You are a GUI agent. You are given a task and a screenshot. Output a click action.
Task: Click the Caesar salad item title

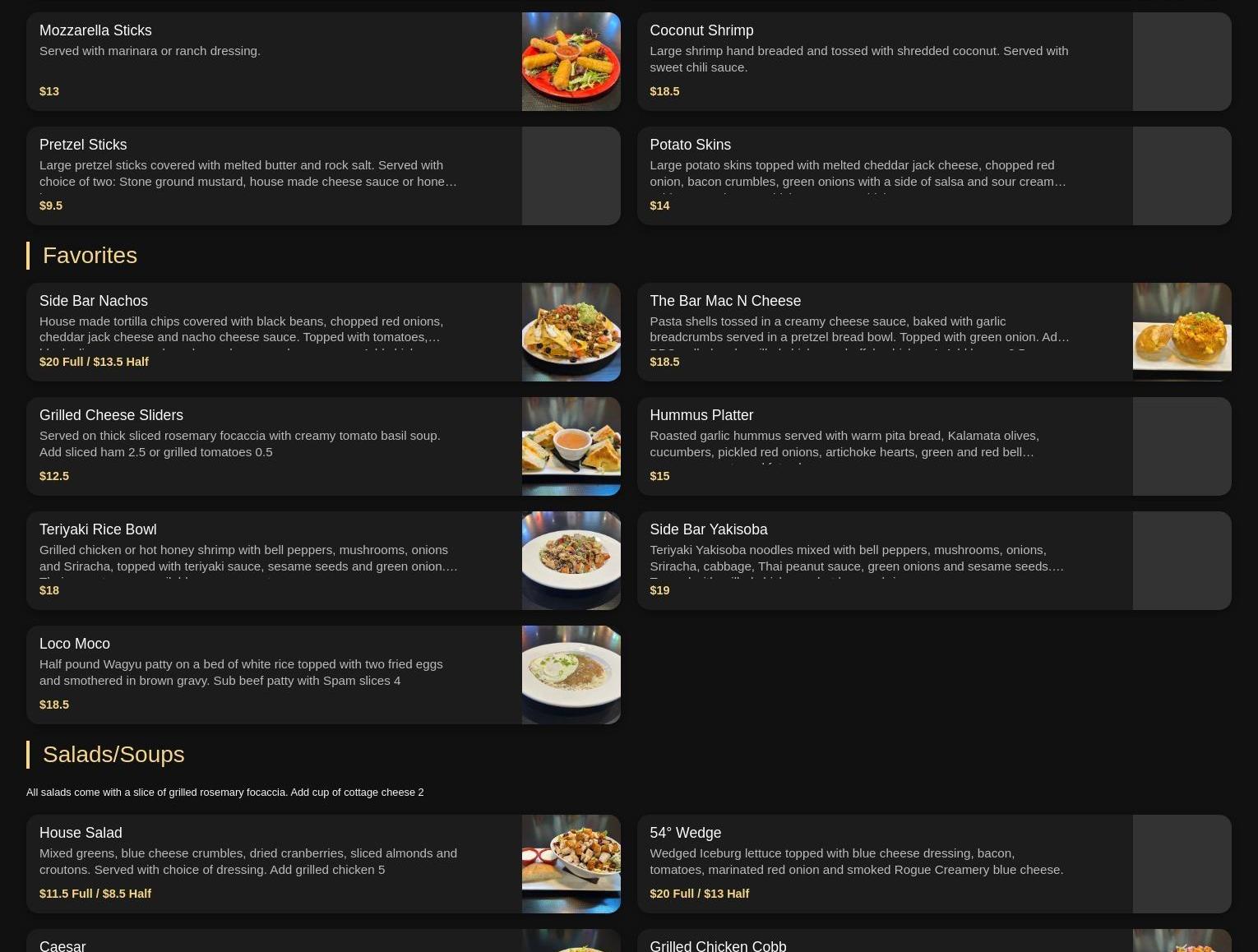tap(62, 945)
